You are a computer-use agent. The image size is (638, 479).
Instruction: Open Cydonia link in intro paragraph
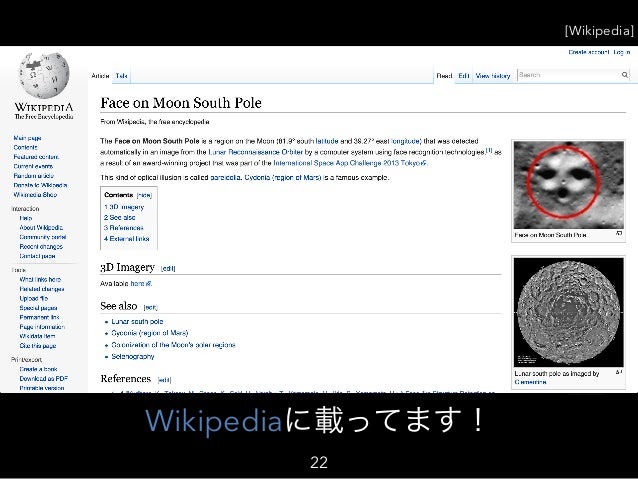click(283, 177)
